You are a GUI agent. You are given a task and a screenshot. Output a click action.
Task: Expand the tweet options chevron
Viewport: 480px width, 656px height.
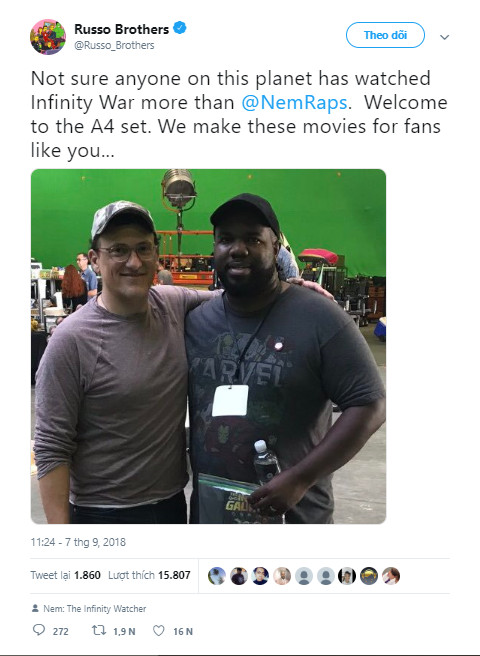click(444, 37)
